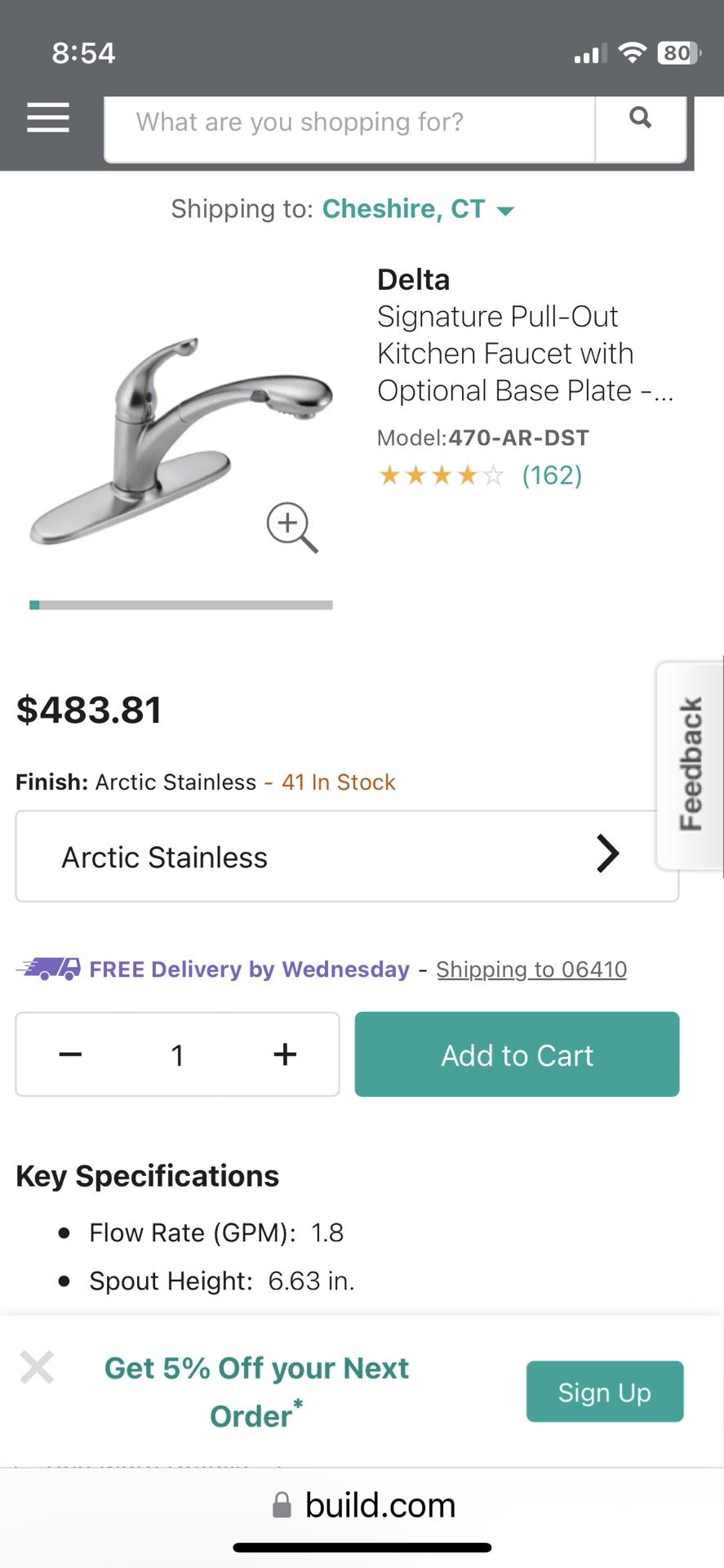Image resolution: width=724 pixels, height=1568 pixels.
Task: Click the free delivery truck icon
Action: pyautogui.click(x=49, y=969)
